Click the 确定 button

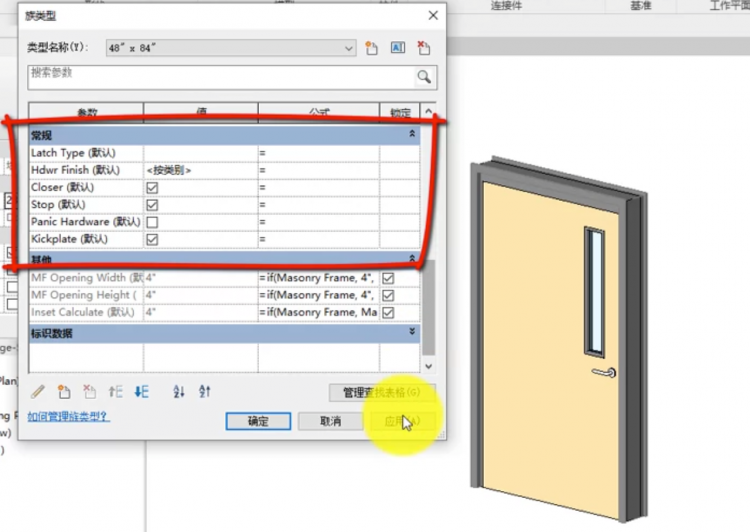coord(258,421)
